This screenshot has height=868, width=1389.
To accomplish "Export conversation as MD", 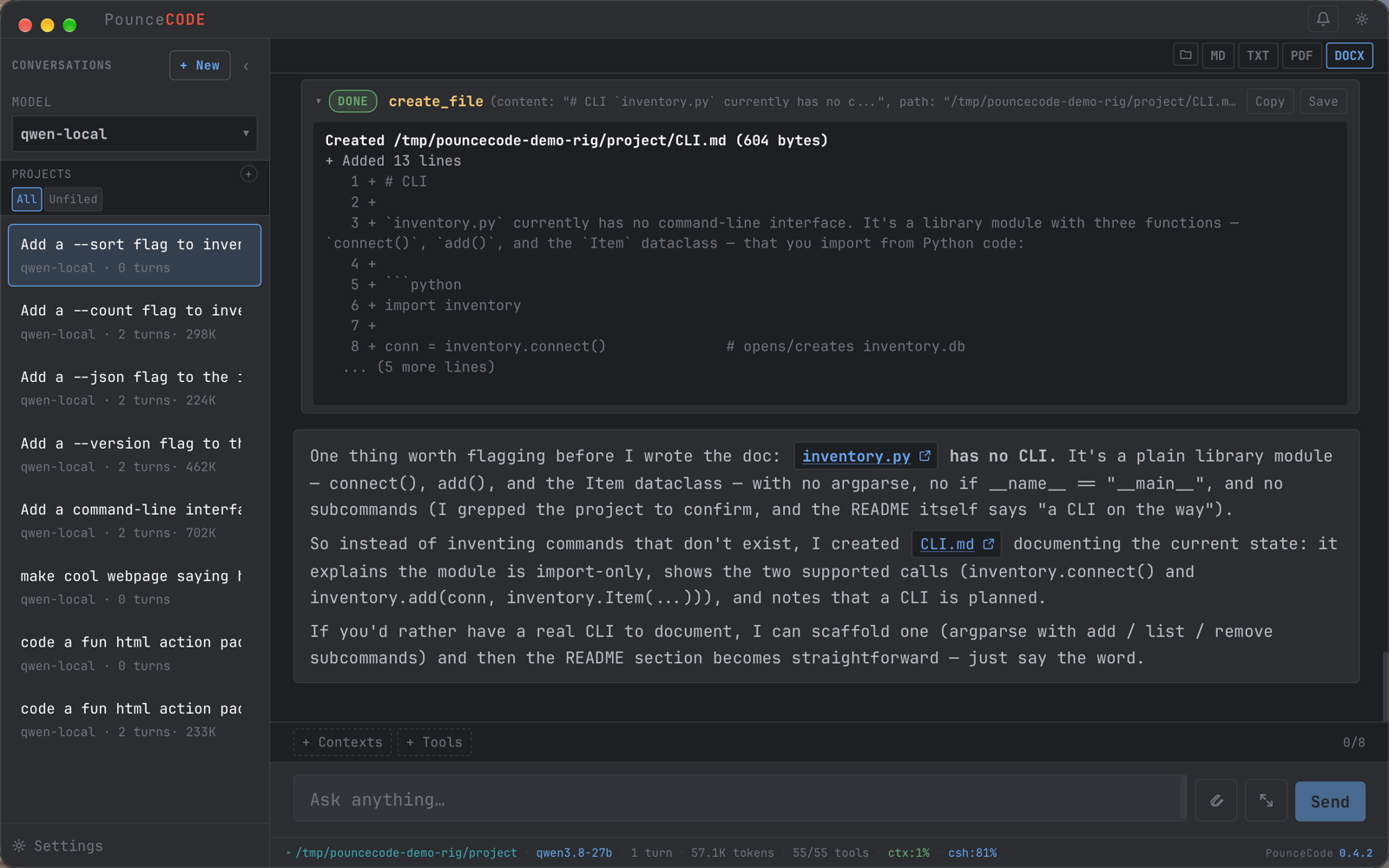I will (x=1218, y=56).
